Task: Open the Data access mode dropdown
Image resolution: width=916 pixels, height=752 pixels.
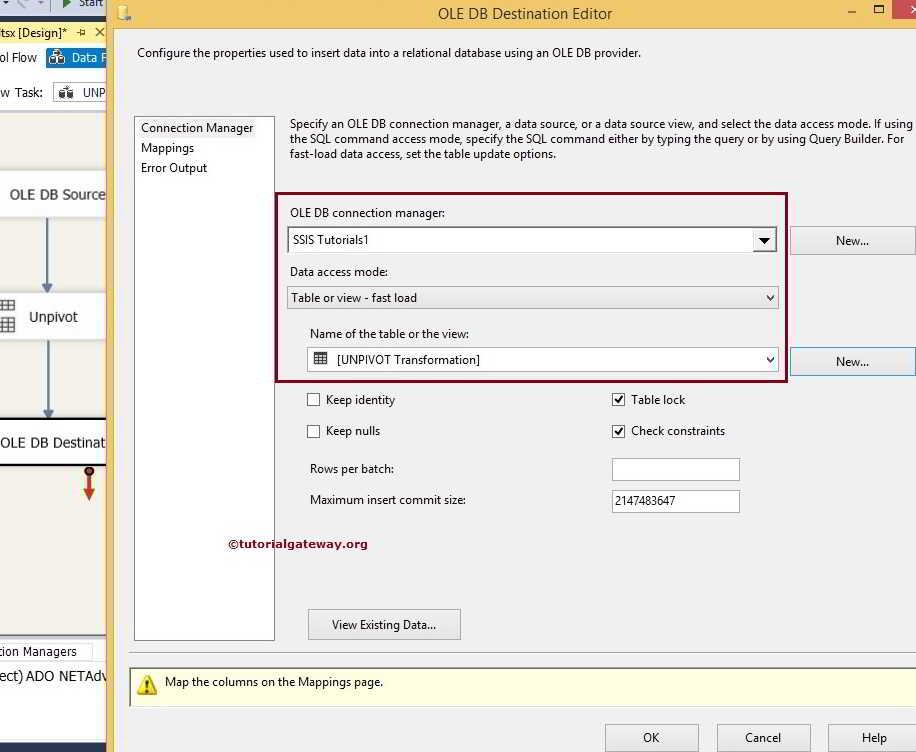Action: point(769,298)
